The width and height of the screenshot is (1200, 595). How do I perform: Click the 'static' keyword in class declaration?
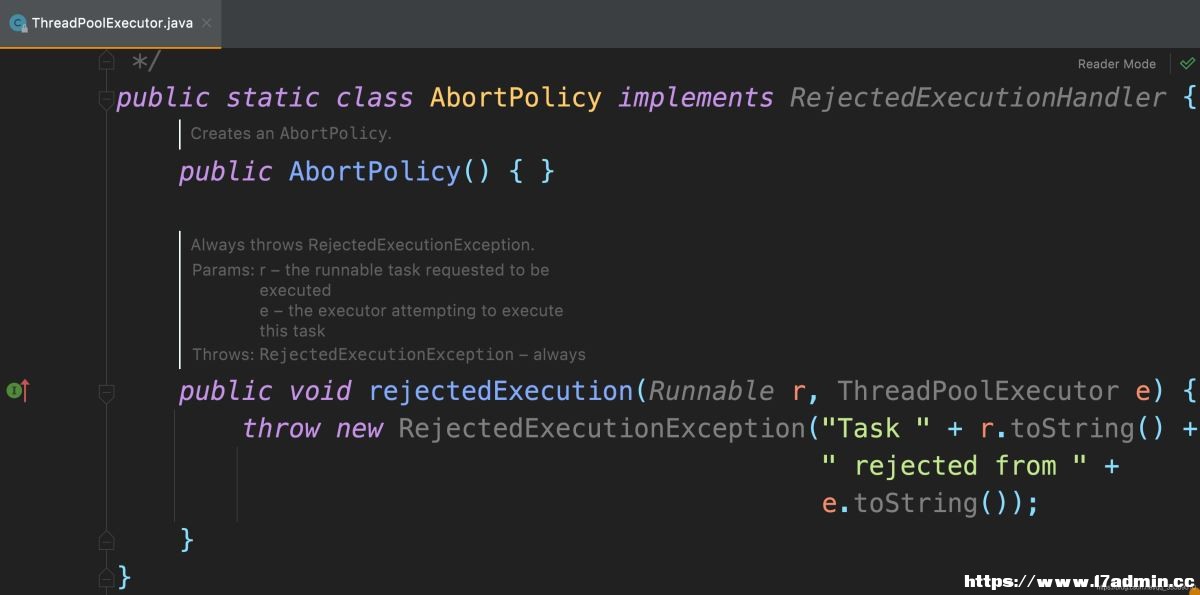point(273,98)
